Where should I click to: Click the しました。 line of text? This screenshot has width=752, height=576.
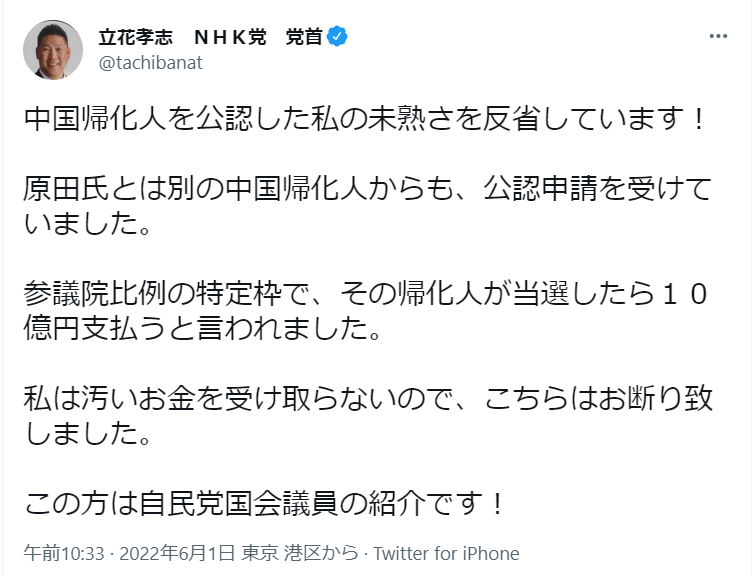tap(88, 434)
